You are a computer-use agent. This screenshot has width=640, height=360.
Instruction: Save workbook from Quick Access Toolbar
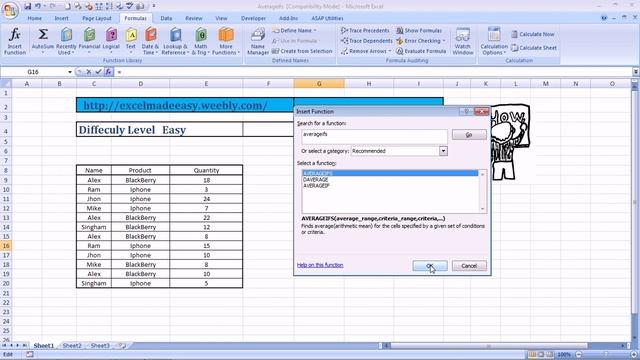point(27,6)
